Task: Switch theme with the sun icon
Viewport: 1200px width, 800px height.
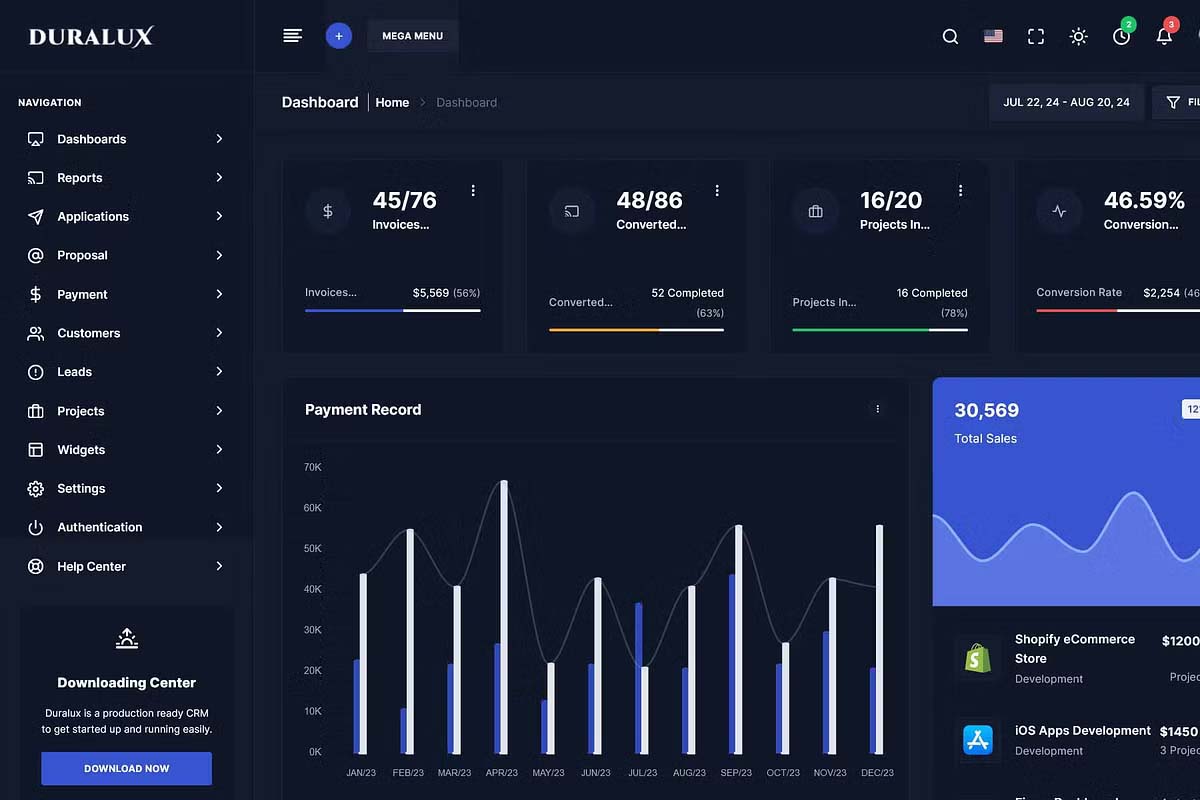Action: pos(1078,36)
